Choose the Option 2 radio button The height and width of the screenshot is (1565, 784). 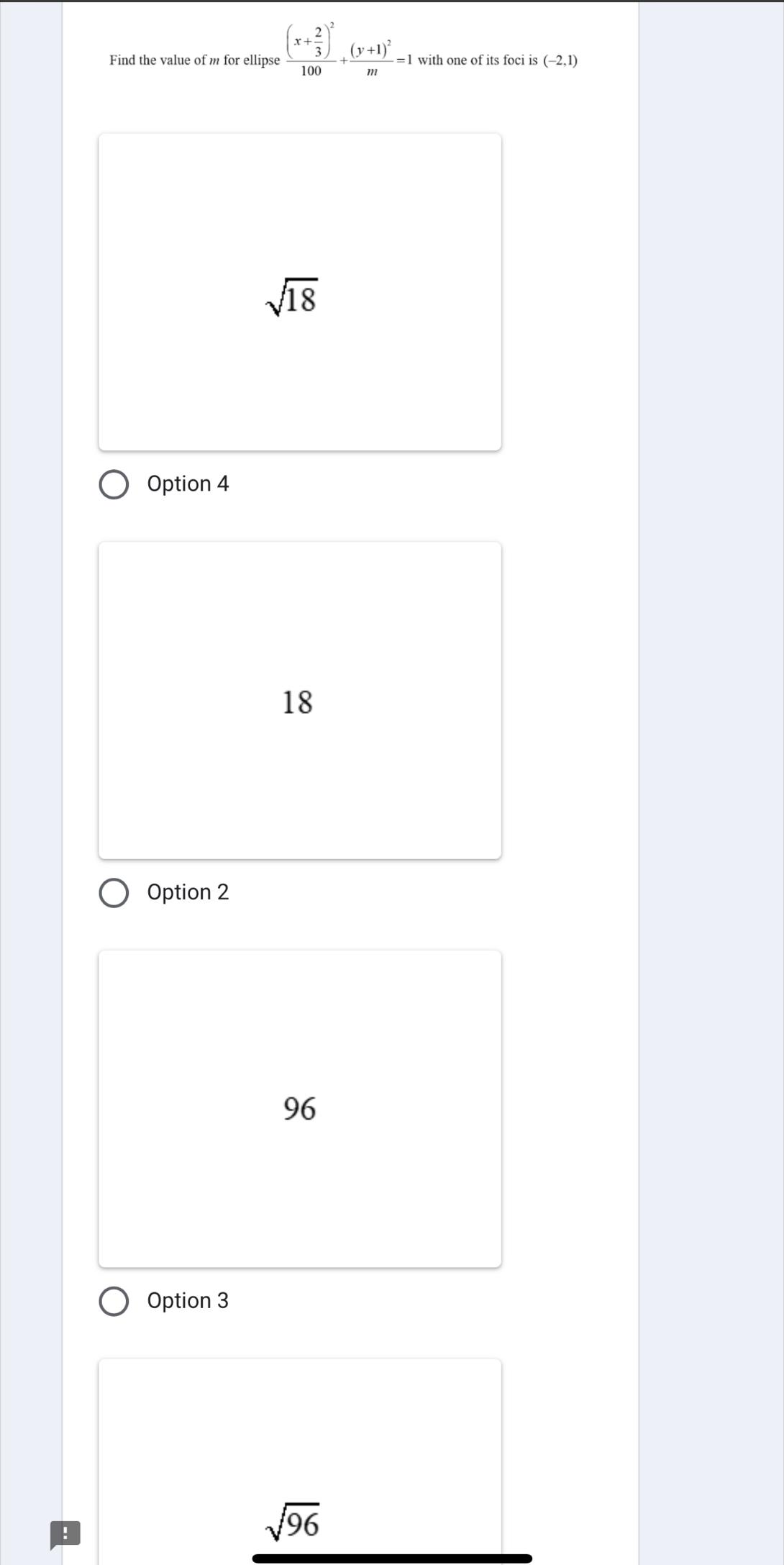click(114, 893)
